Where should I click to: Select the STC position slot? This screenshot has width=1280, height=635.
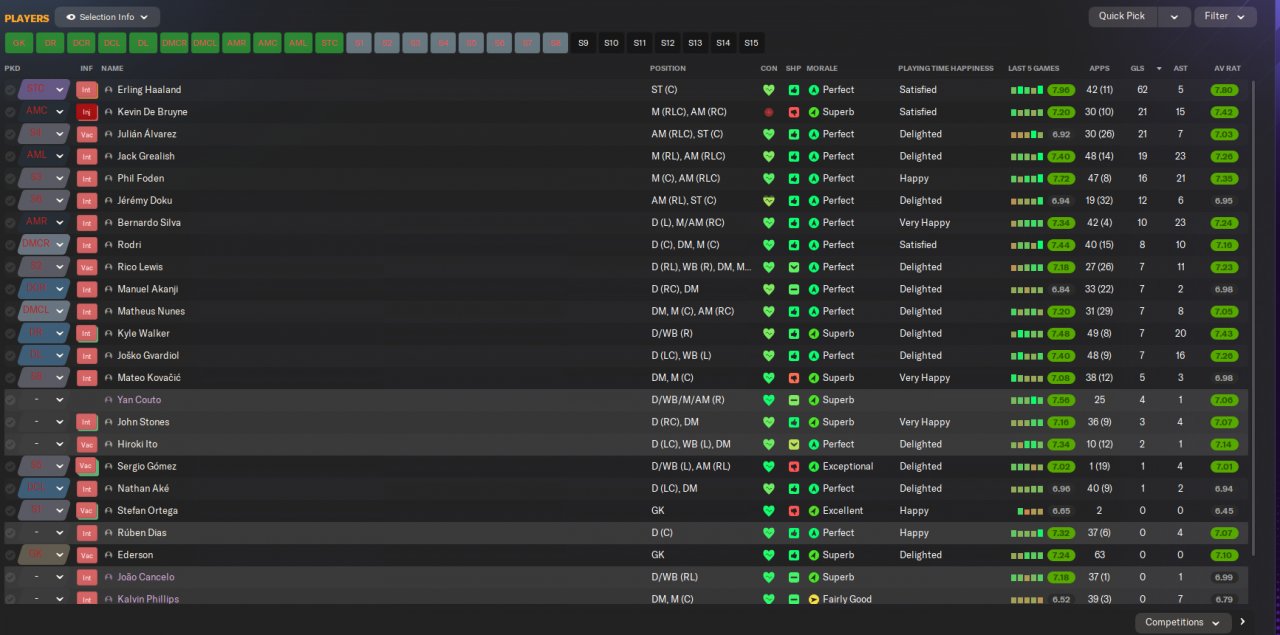329,43
